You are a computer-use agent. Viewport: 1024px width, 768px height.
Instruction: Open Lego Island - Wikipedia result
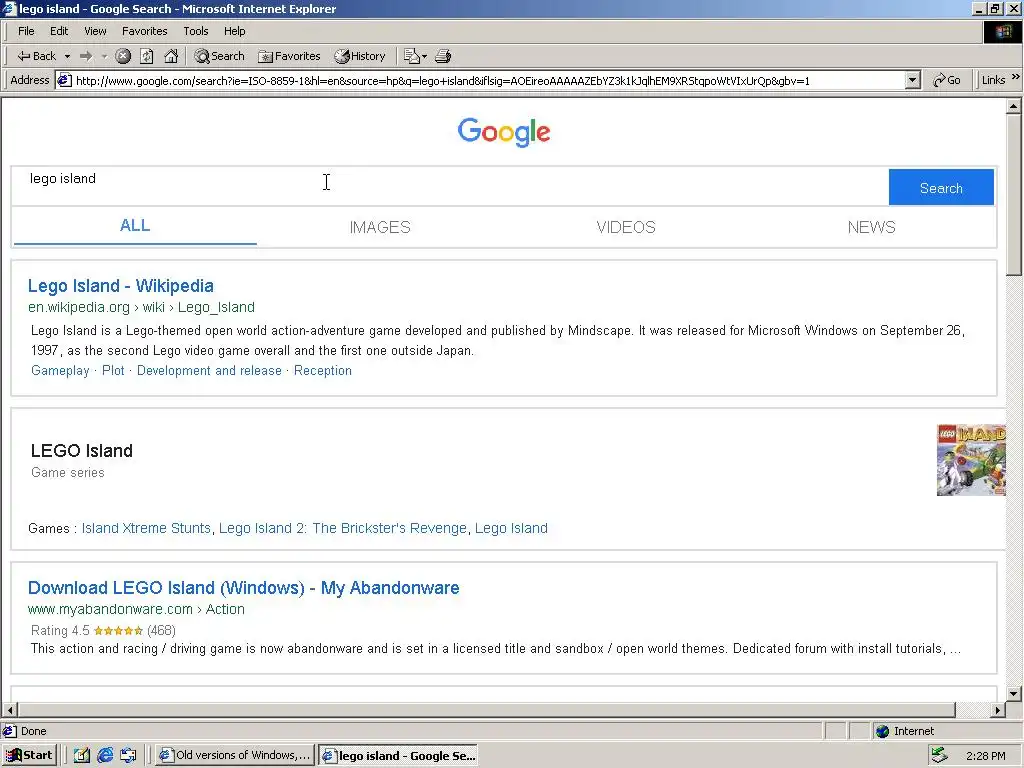tap(121, 286)
